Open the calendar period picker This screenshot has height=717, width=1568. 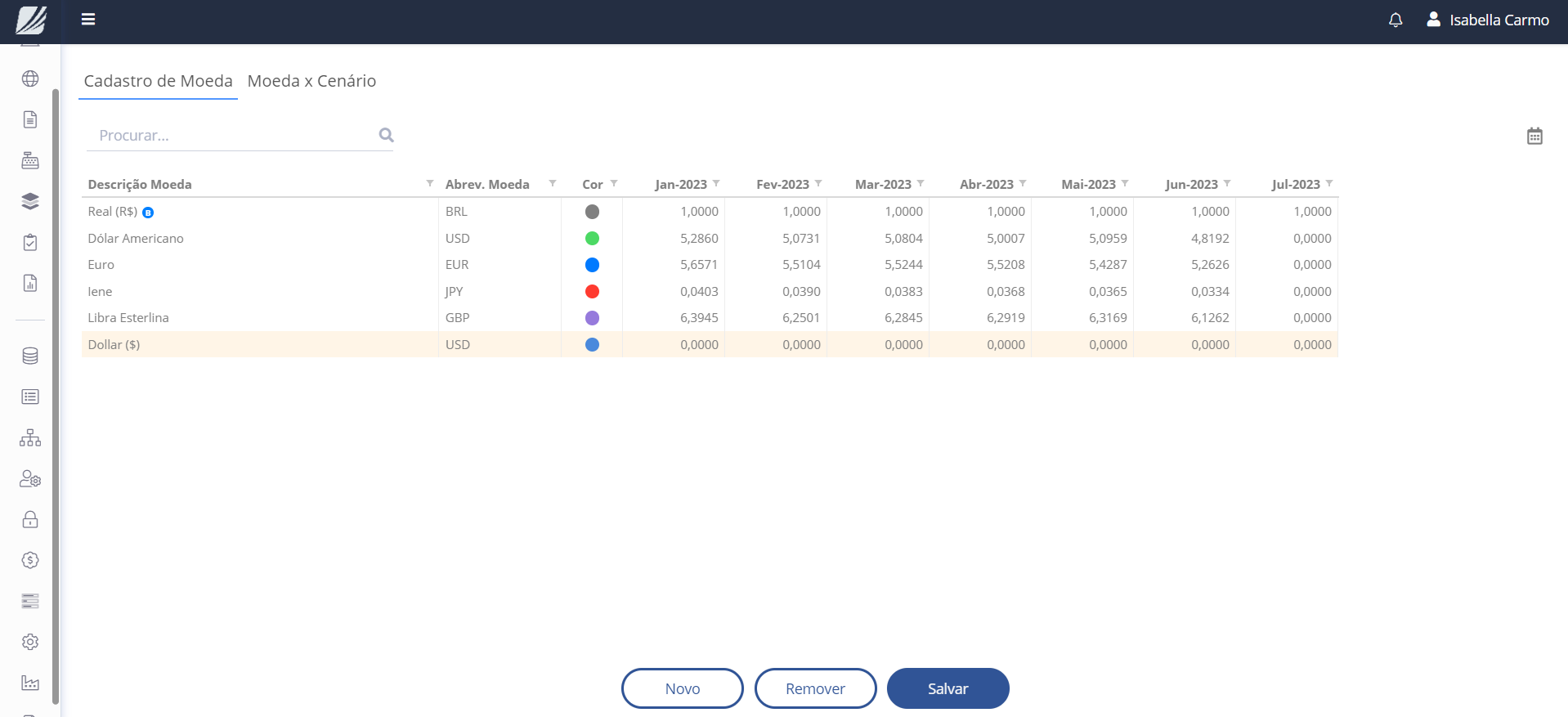pyautogui.click(x=1534, y=136)
